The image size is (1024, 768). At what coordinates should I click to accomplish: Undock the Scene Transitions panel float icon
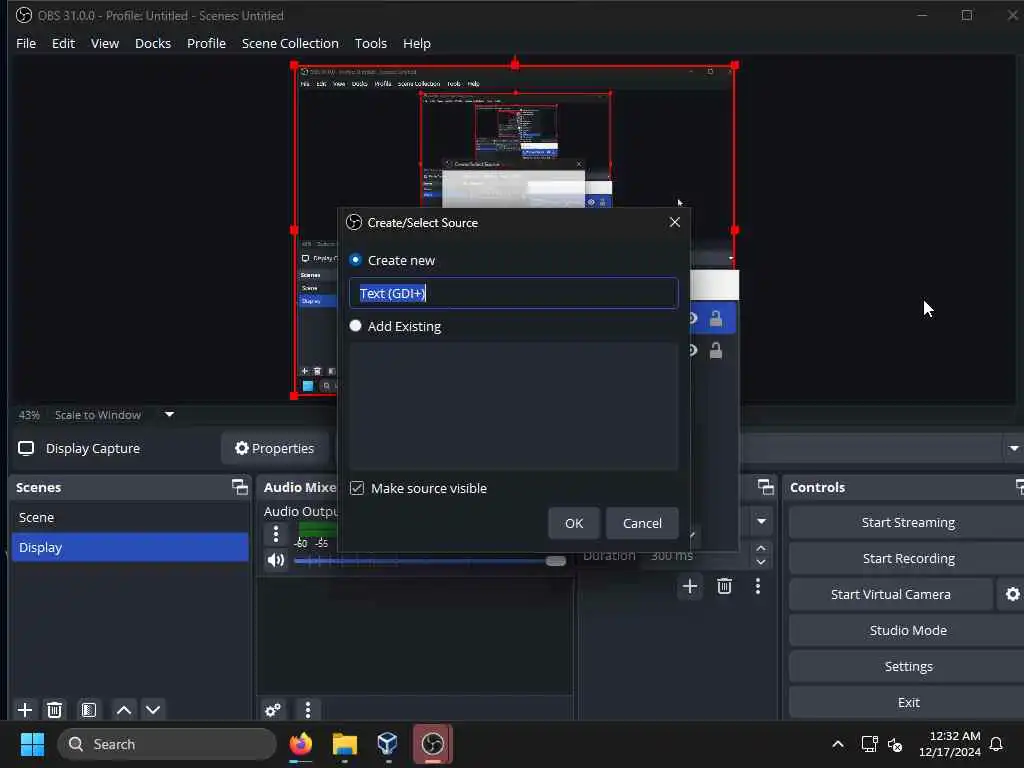[x=765, y=487]
